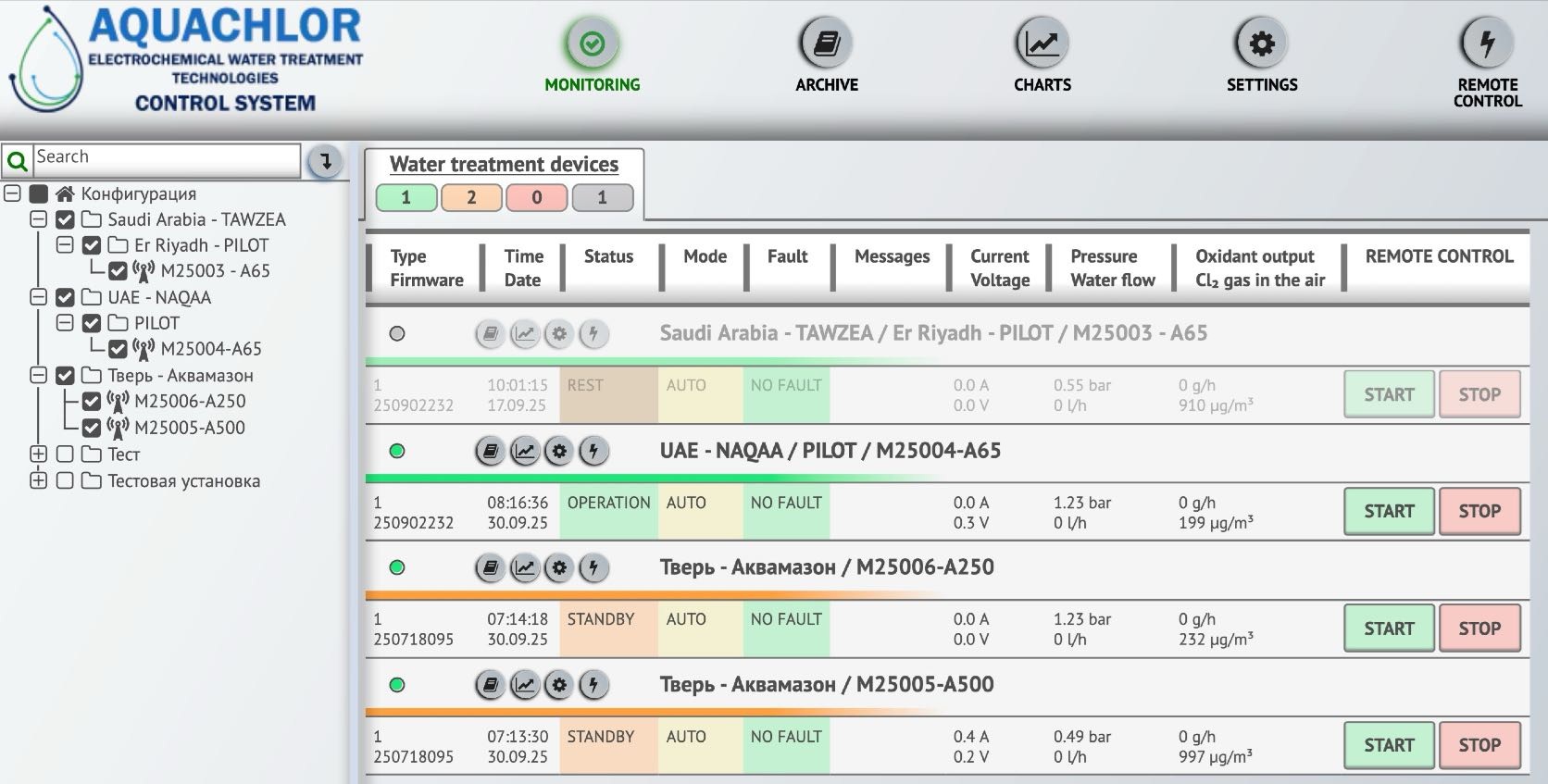Click the UAE - NAQAA / PILOT / M25004-A65 title
The image size is (1548, 784).
pyautogui.click(x=830, y=451)
